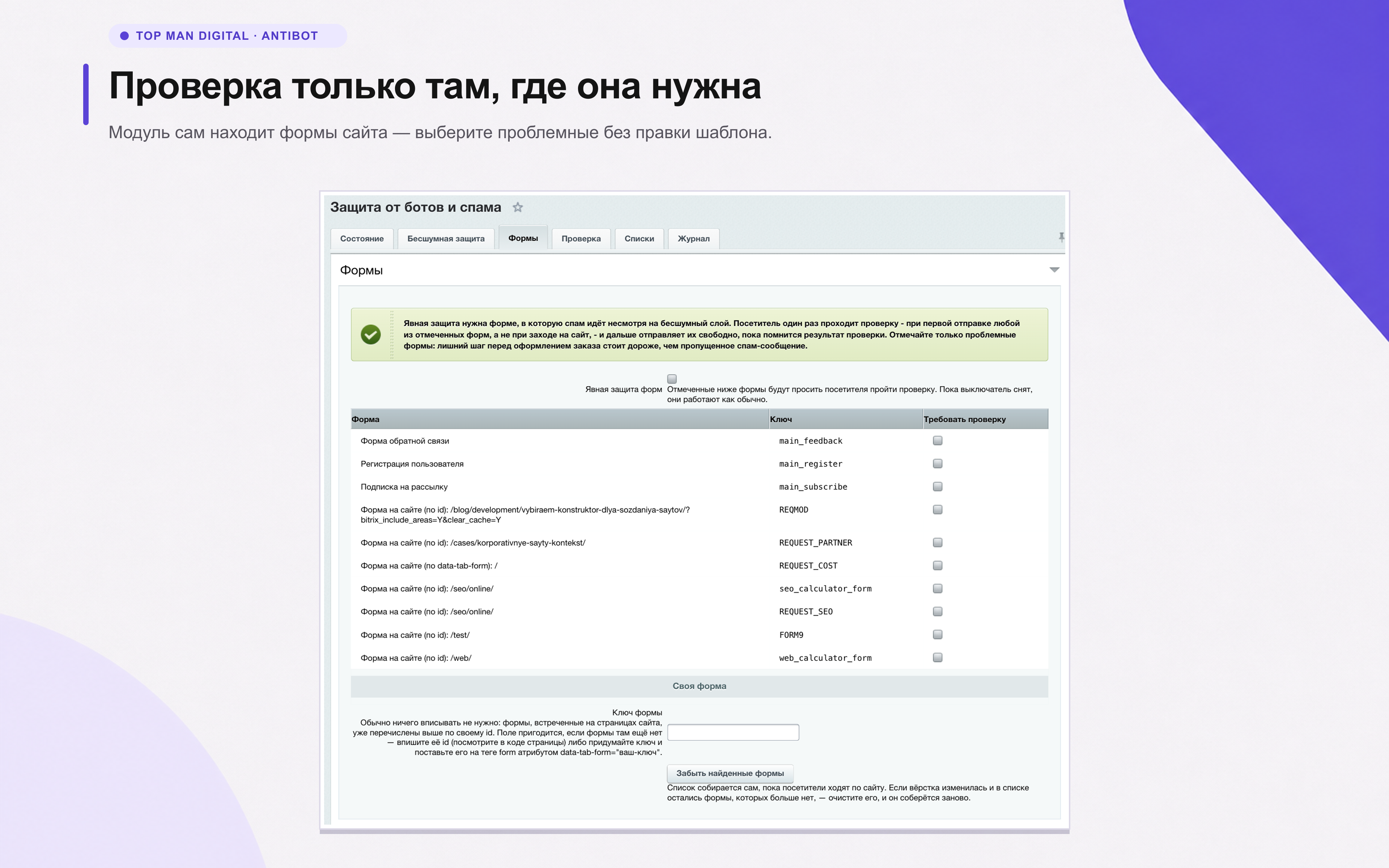The image size is (1389, 868).
Task: Focus the Ключ формы input field
Action: 733,732
